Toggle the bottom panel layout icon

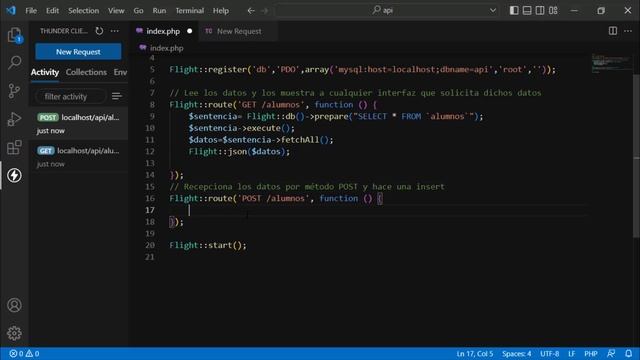[527, 11]
